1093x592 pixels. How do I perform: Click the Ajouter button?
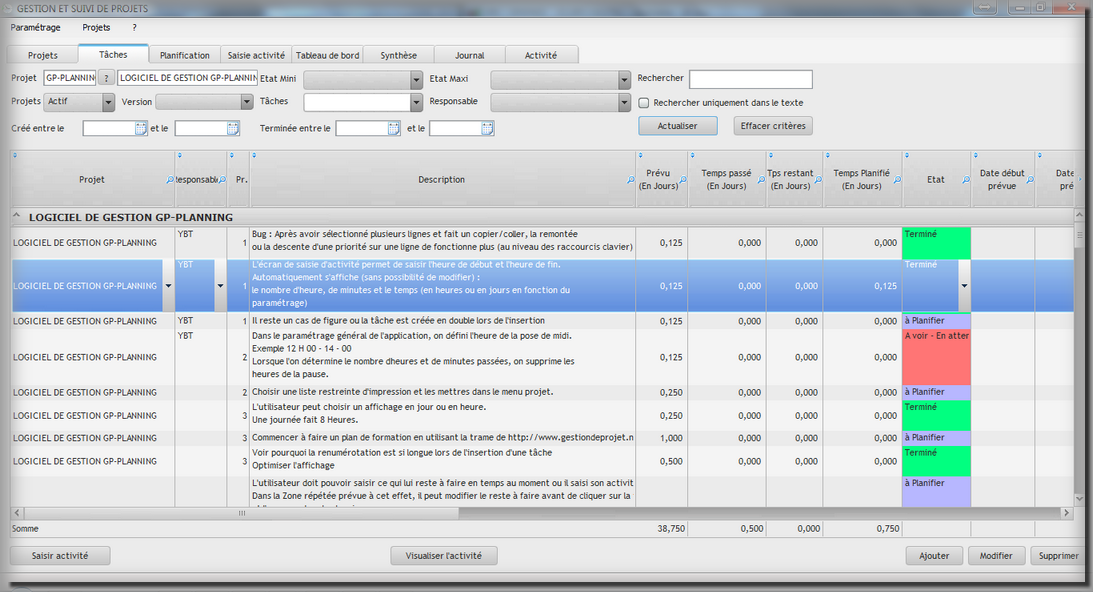(934, 556)
